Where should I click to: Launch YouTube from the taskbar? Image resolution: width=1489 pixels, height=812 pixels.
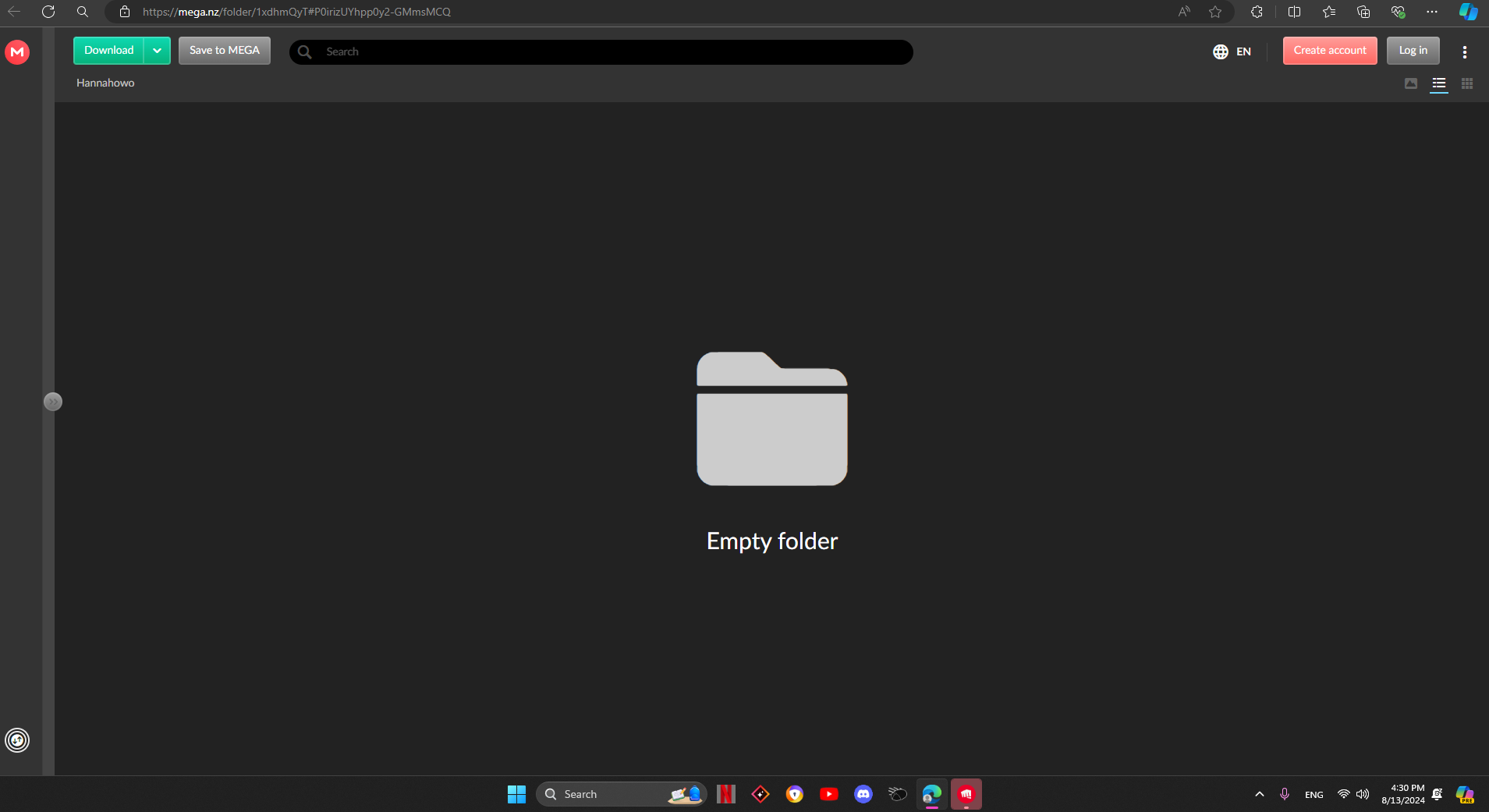[829, 793]
